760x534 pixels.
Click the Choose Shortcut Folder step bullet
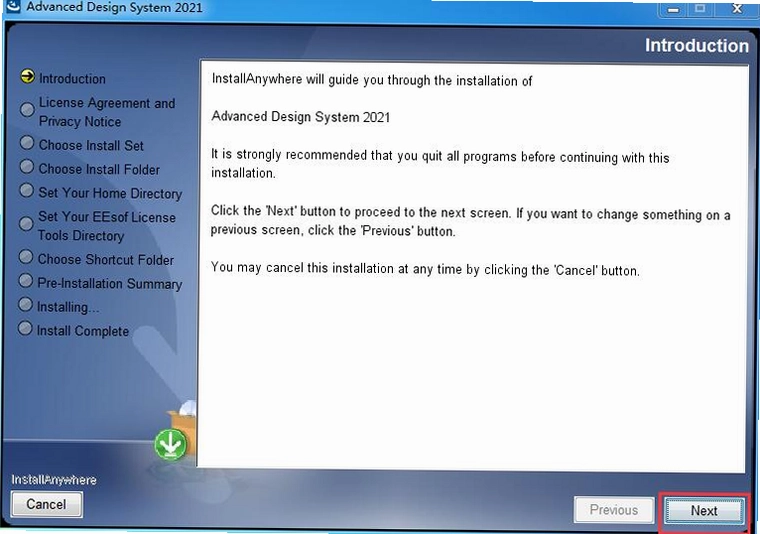click(26, 257)
